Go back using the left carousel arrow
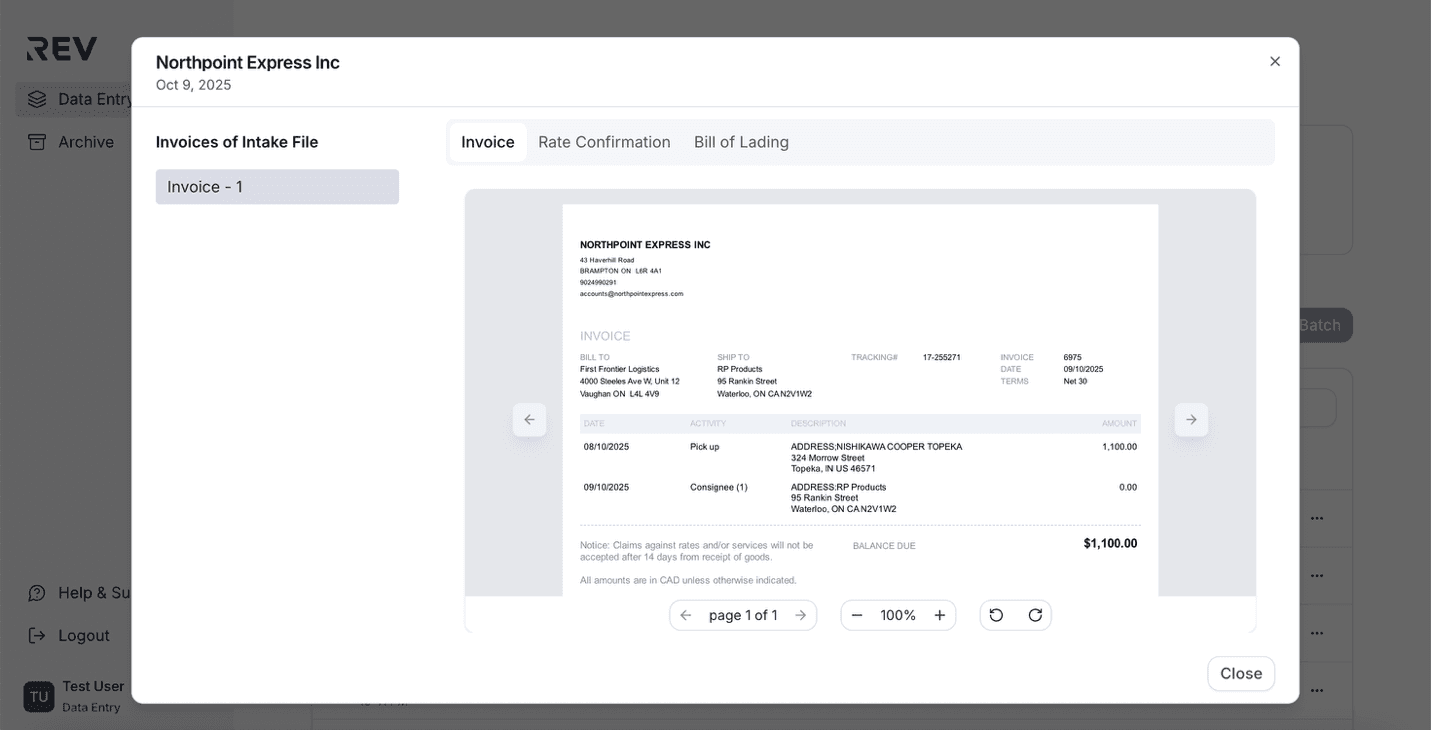 pos(530,419)
